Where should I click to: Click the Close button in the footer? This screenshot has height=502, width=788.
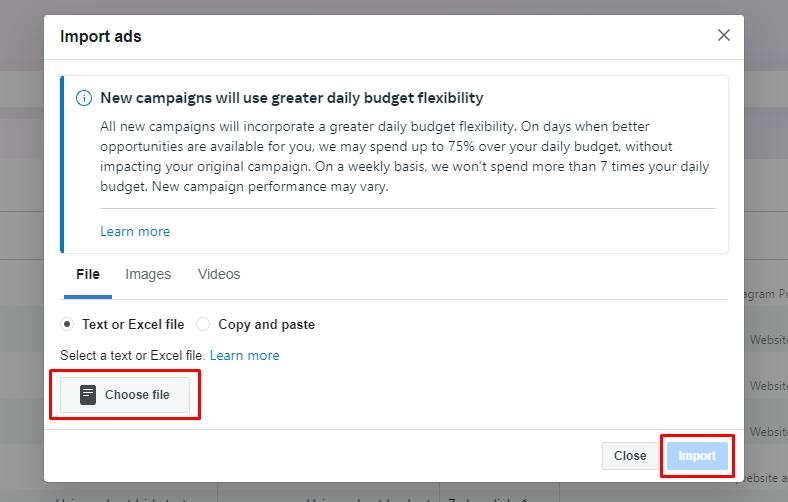point(630,456)
